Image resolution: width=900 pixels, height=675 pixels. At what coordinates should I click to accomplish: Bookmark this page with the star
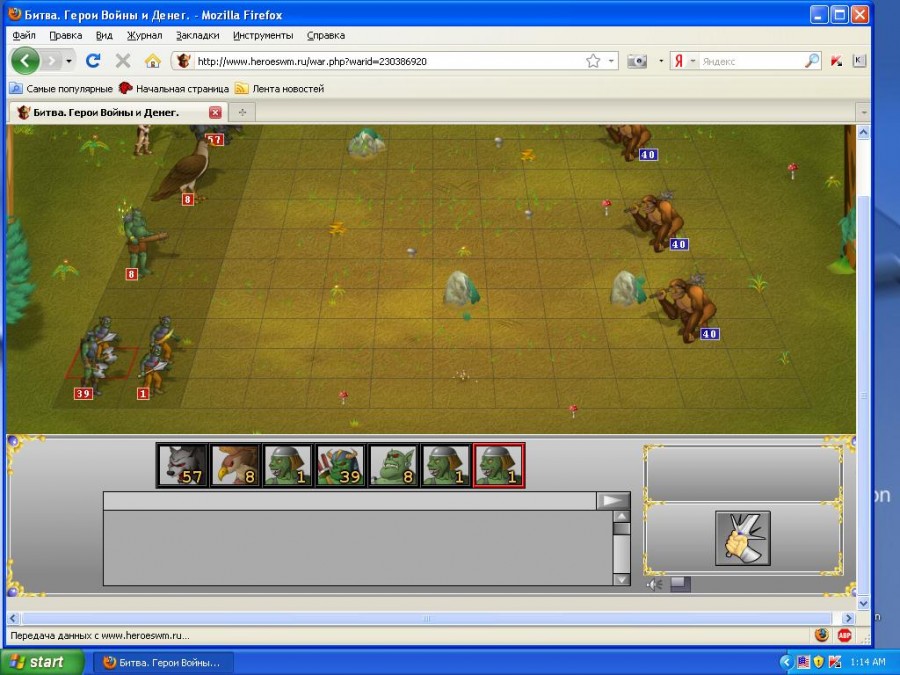[593, 61]
